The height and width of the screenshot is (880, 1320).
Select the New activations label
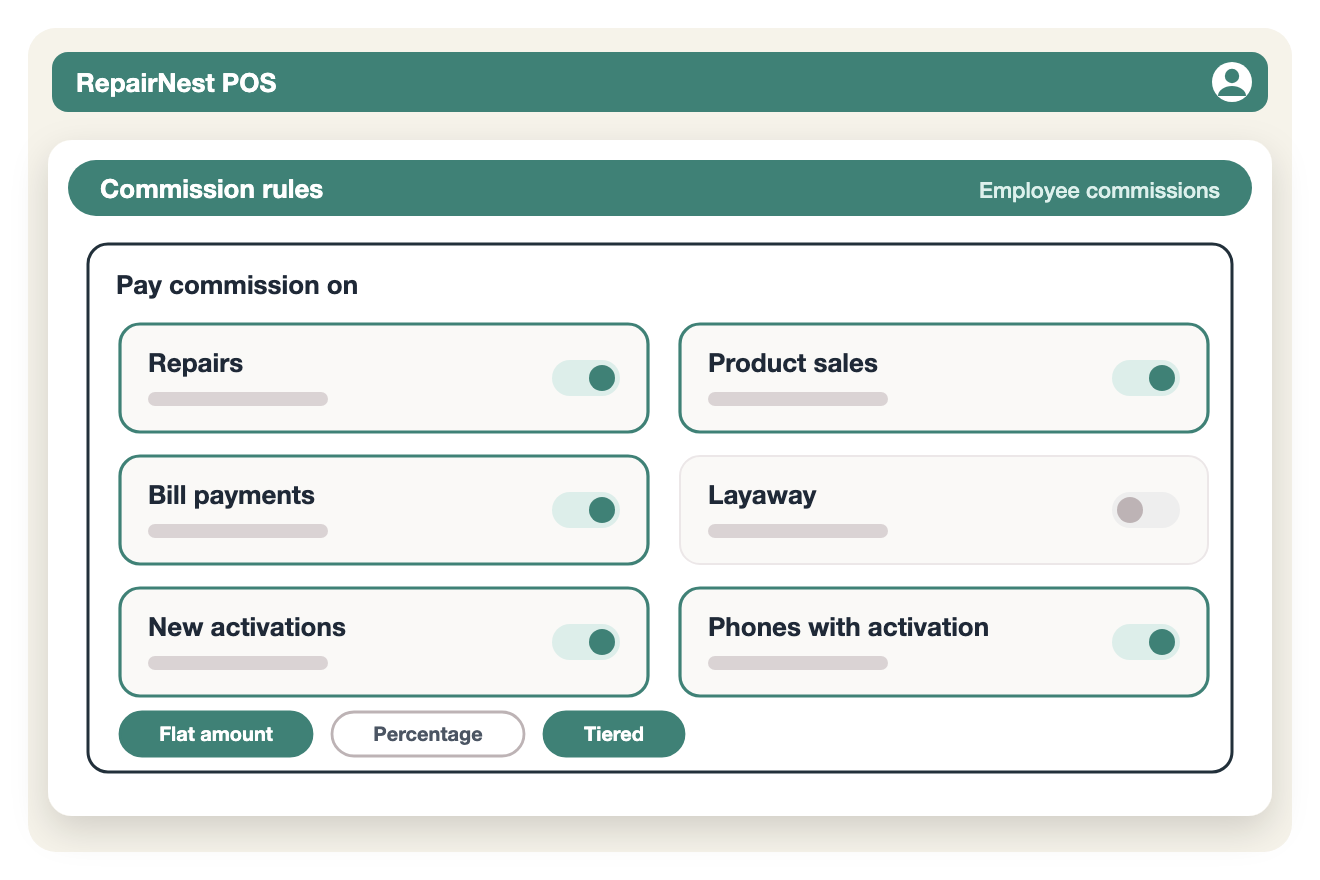(247, 628)
